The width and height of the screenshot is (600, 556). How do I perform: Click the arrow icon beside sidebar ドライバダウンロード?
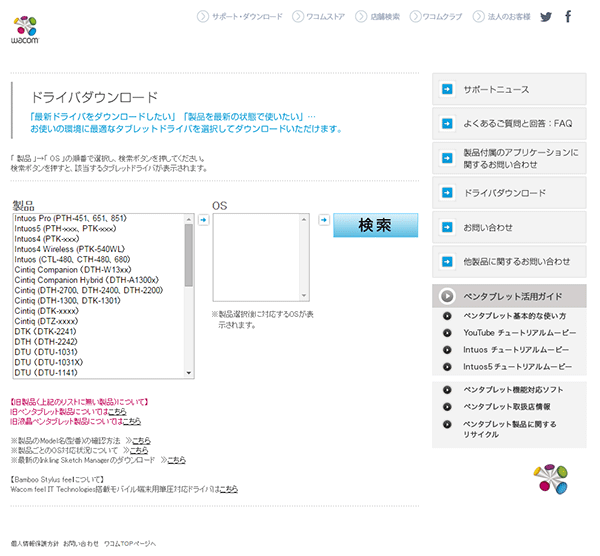click(447, 192)
